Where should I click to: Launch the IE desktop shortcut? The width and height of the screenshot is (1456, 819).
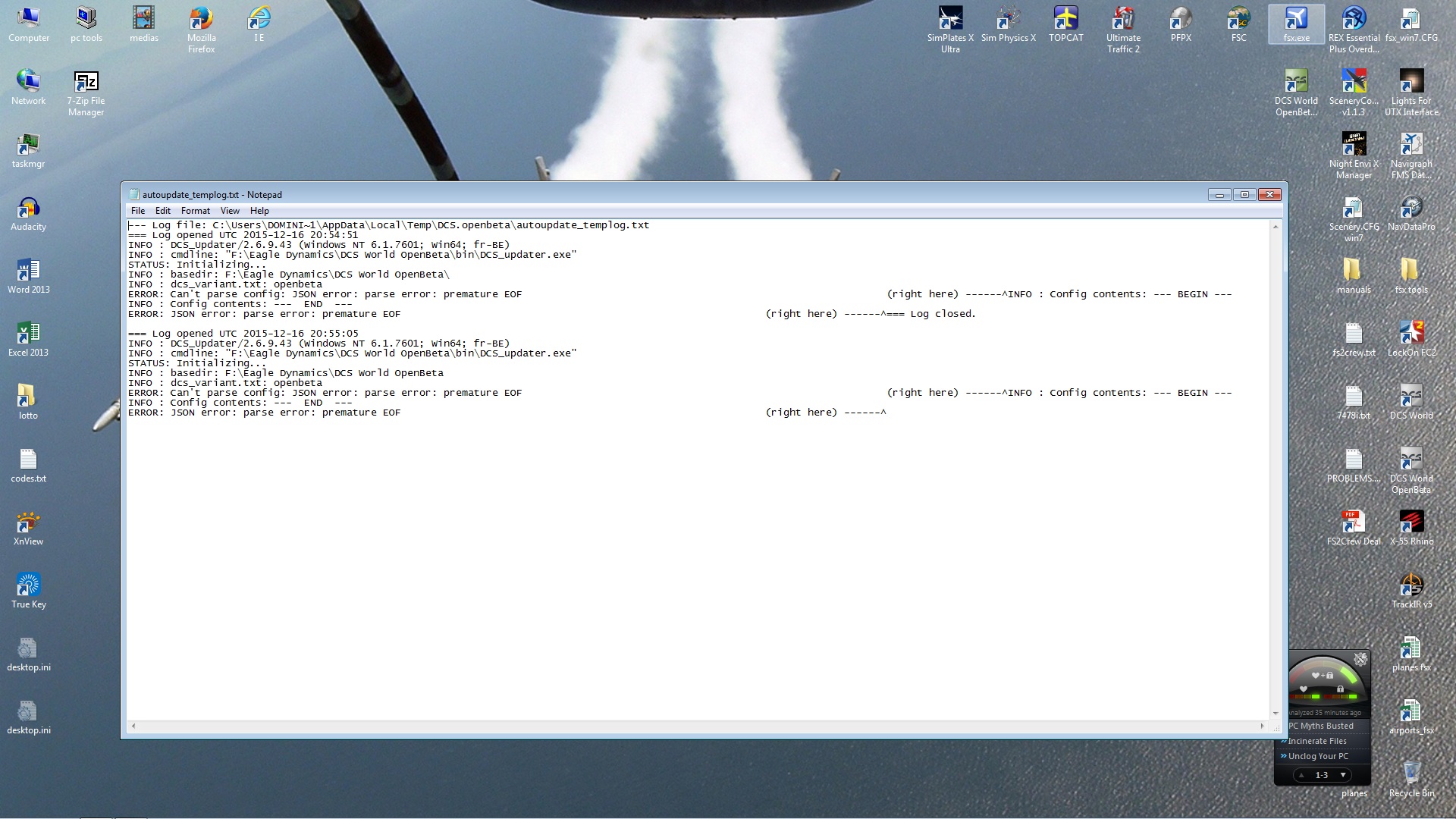(x=259, y=24)
